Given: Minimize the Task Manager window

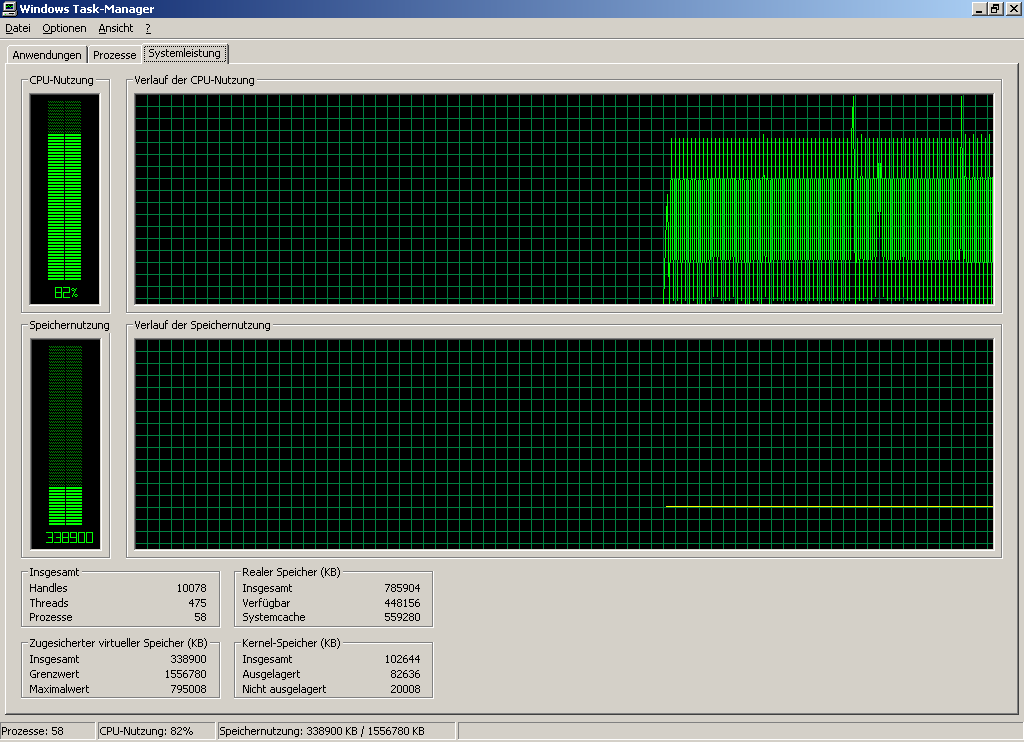Looking at the screenshot, I should [x=979, y=9].
